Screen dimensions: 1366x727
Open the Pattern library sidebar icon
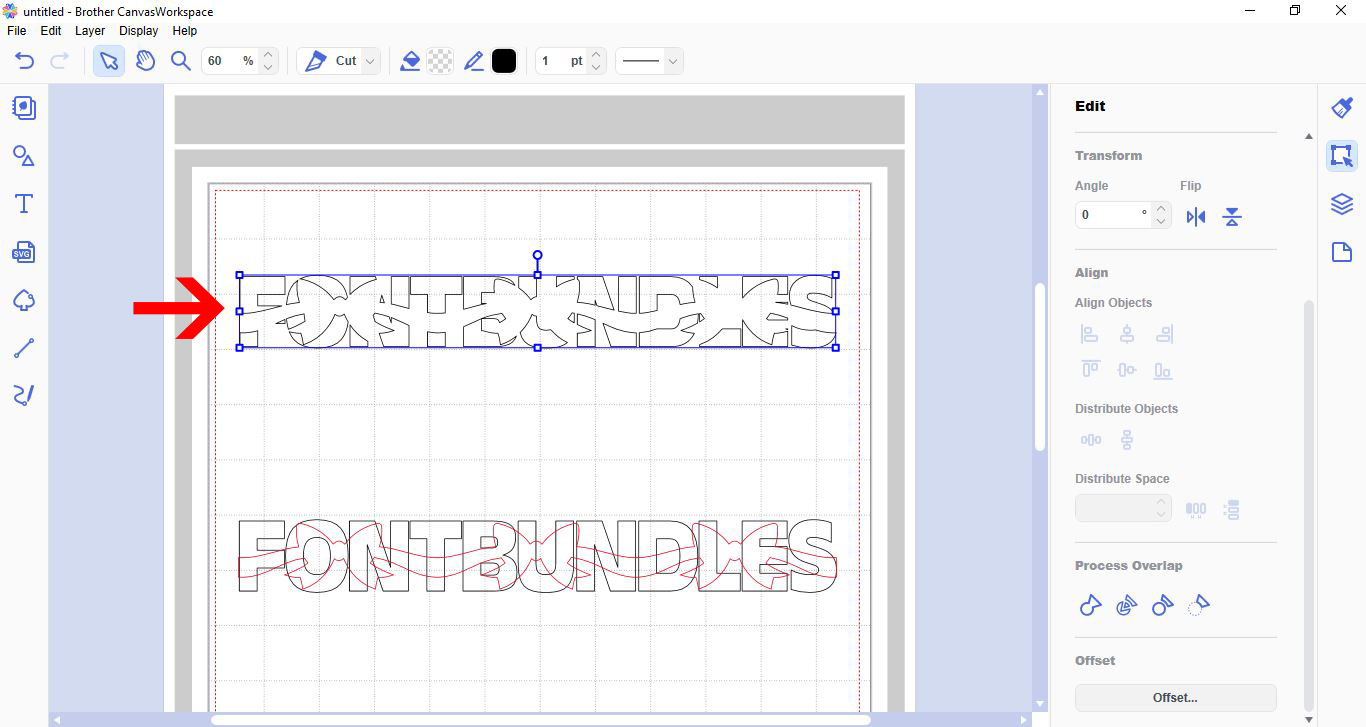tap(24, 107)
